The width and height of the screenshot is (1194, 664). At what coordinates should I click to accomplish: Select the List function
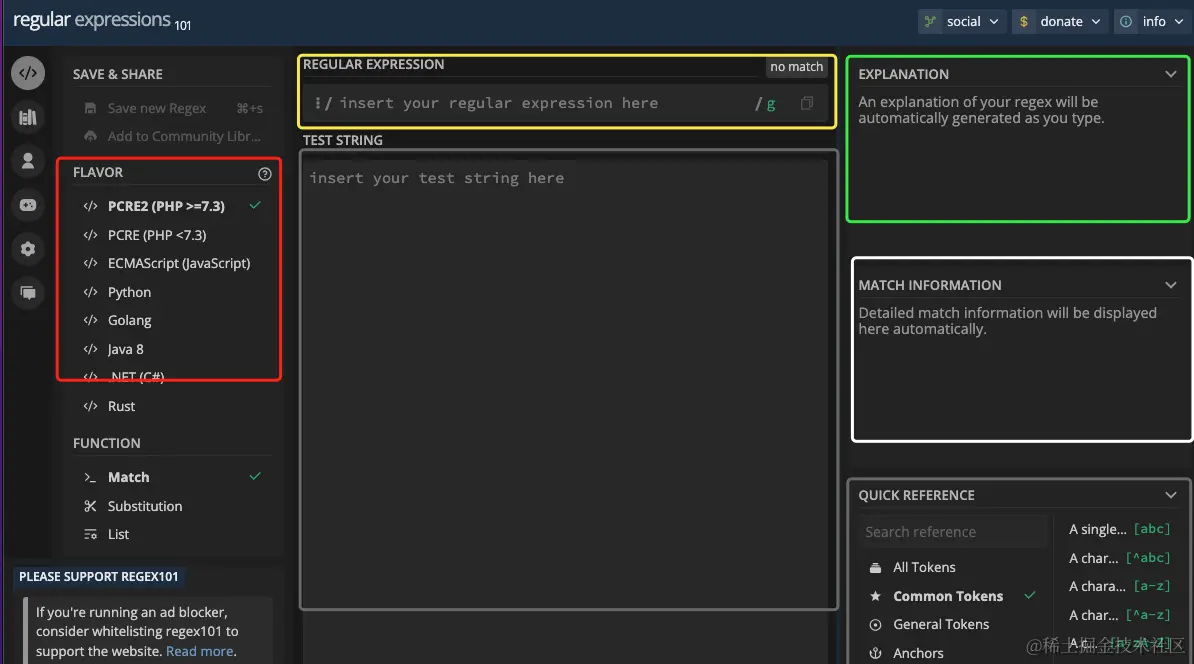[173, 535]
